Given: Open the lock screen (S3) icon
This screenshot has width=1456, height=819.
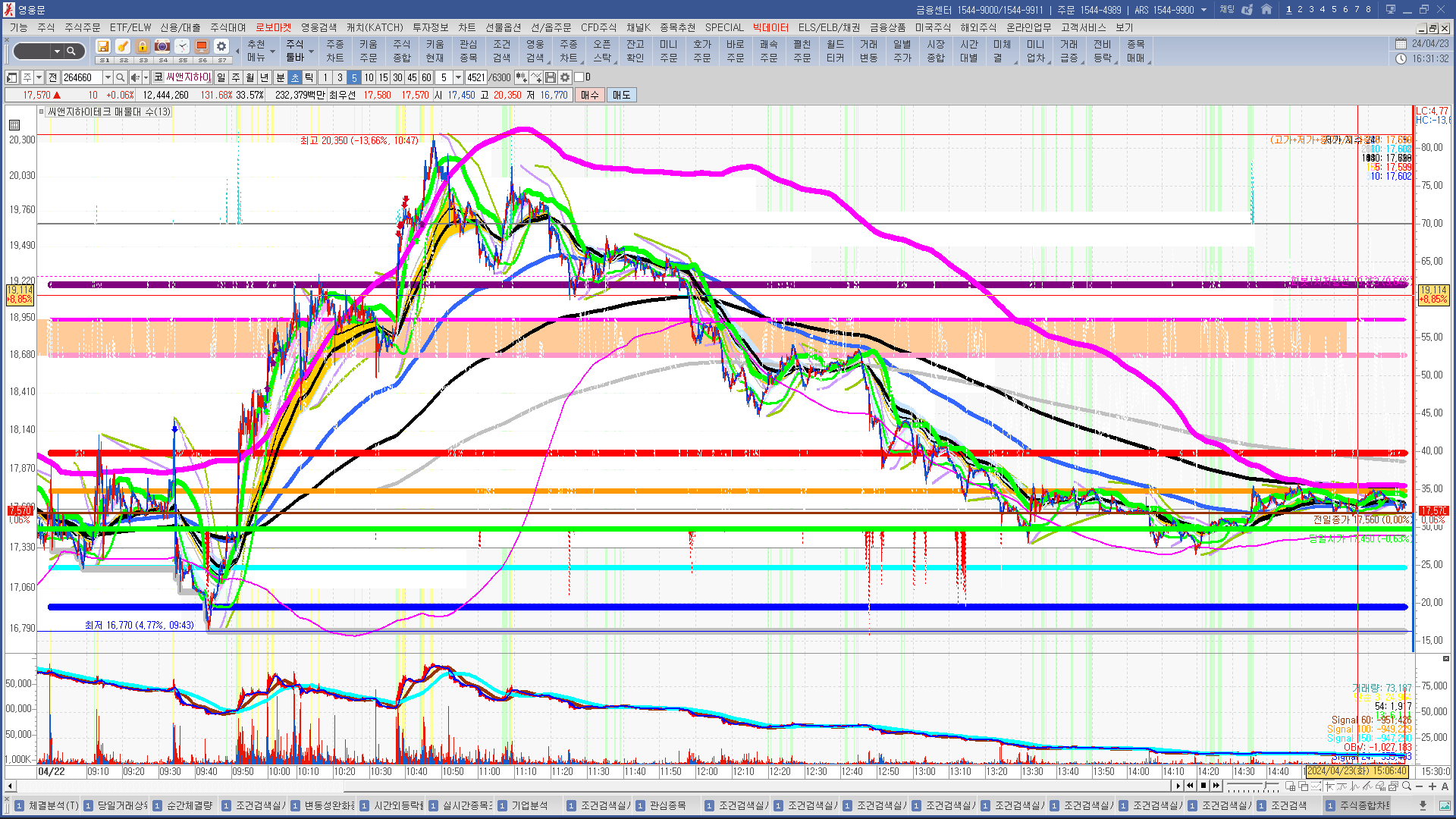Looking at the screenshot, I should tap(143, 47).
